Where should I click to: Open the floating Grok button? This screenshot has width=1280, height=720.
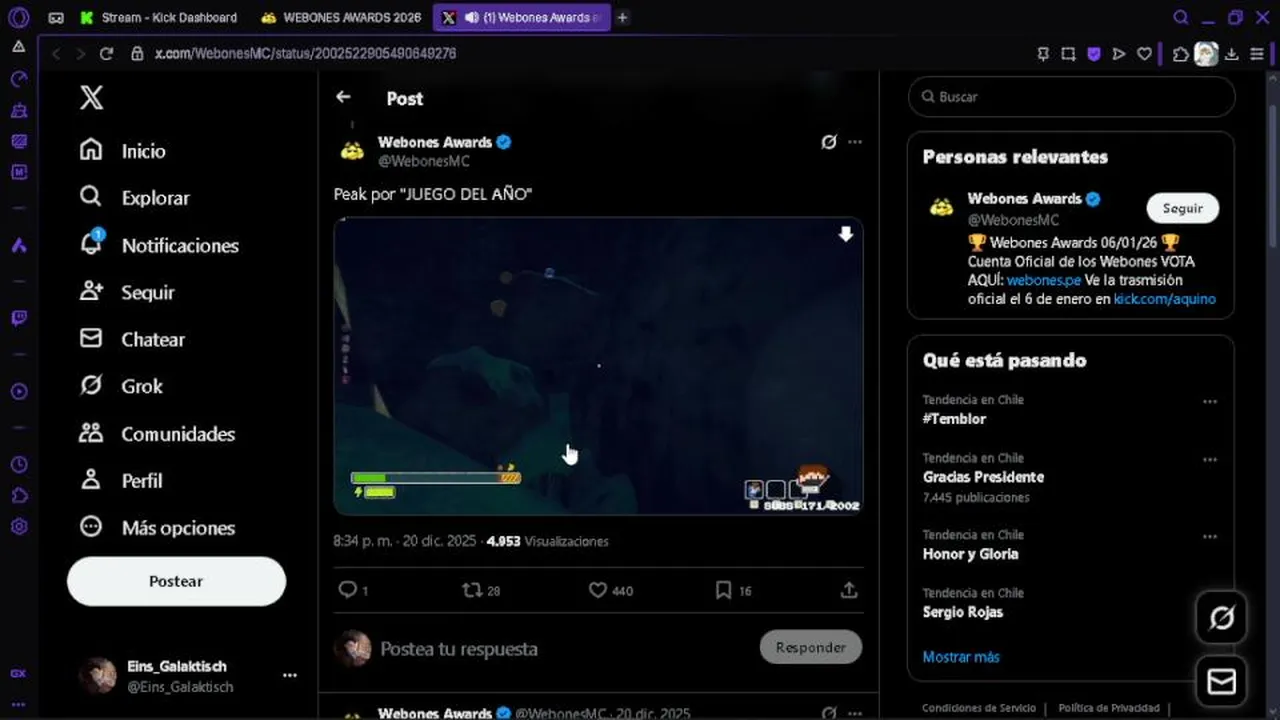tap(1221, 618)
